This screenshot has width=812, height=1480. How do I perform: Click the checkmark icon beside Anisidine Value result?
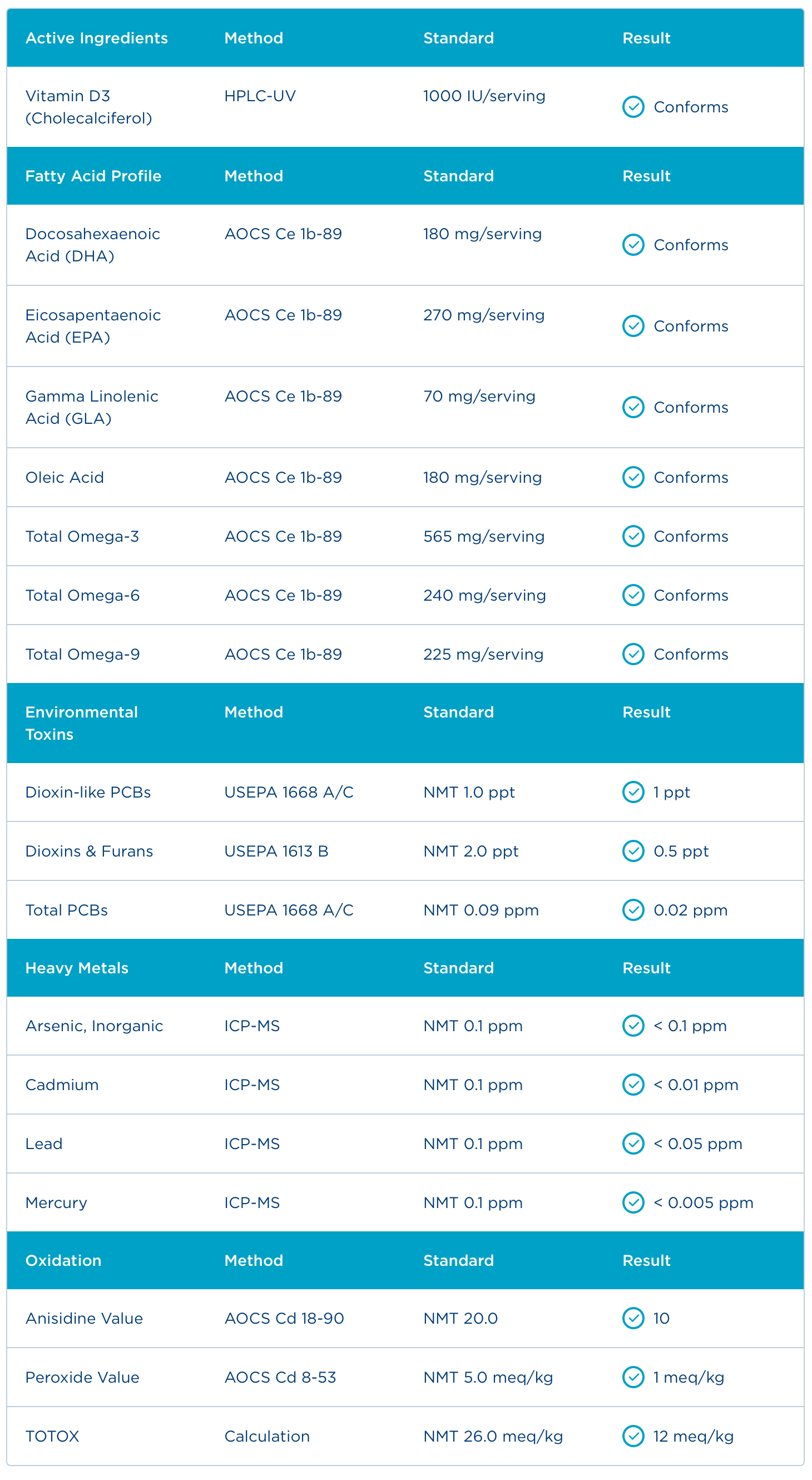click(633, 1318)
